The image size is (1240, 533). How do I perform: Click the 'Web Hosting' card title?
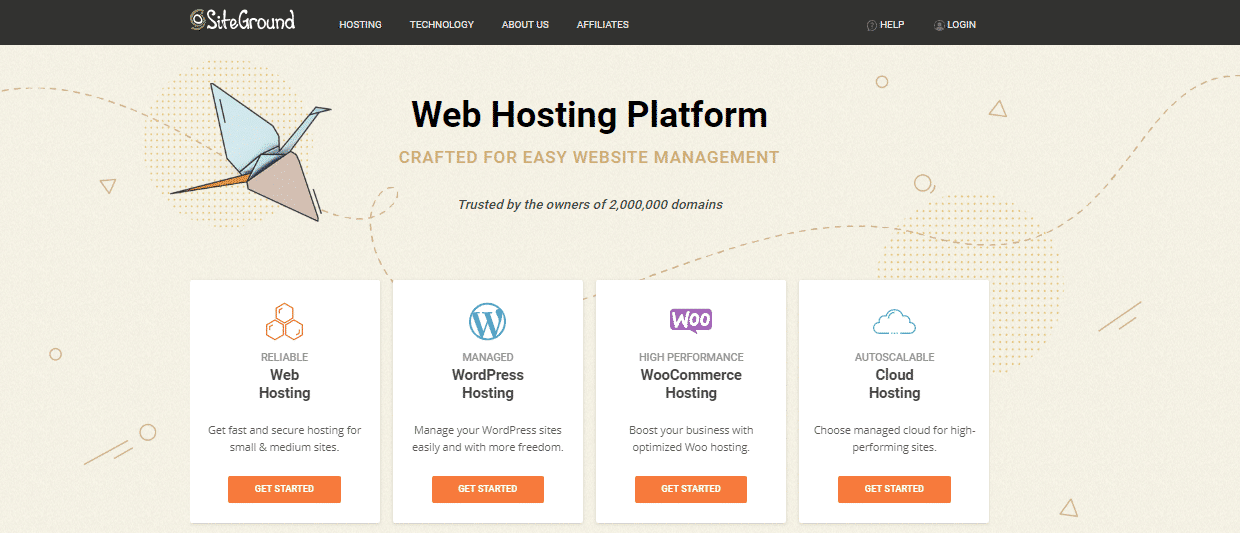tap(285, 384)
